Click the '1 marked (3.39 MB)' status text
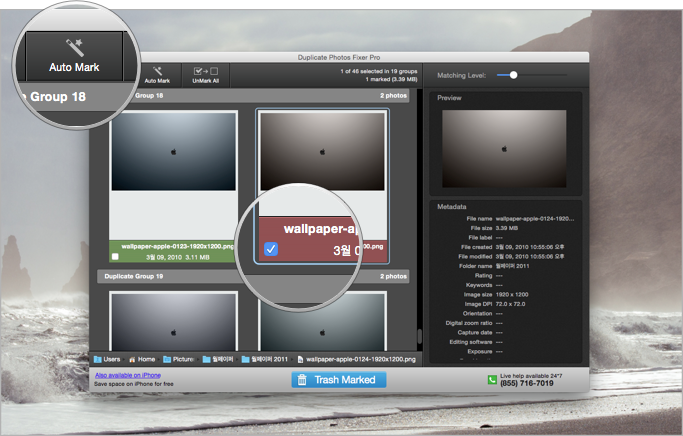Screen dimensions: 683x436 [391, 79]
